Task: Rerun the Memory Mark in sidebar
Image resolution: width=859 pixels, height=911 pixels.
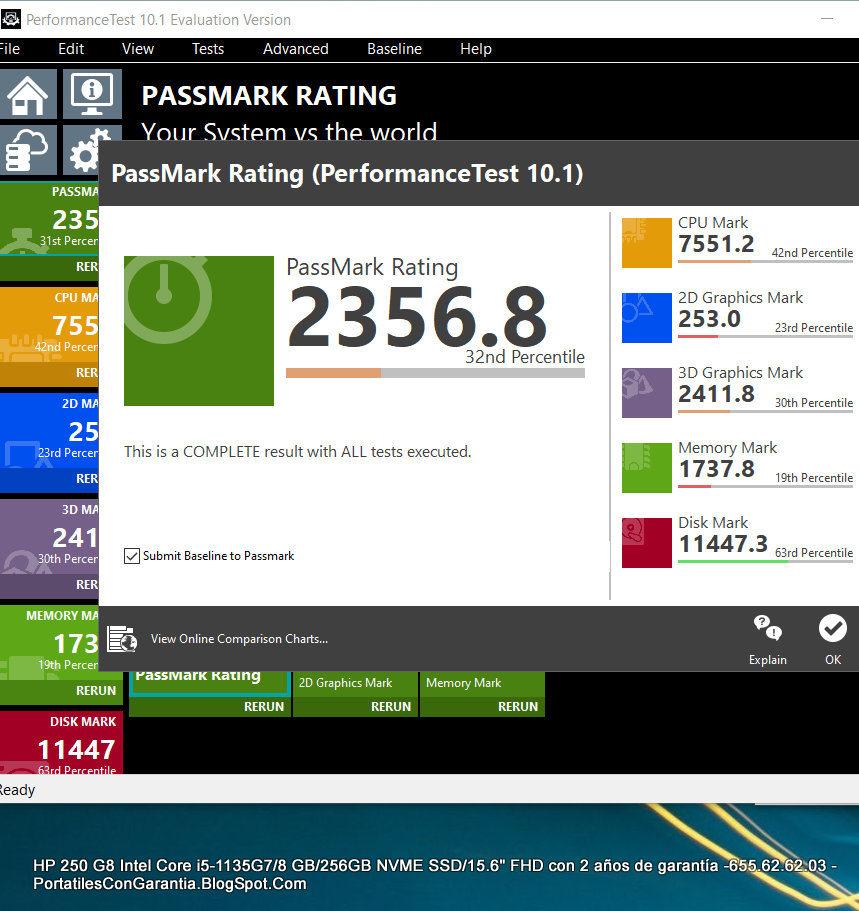Action: (x=96, y=690)
